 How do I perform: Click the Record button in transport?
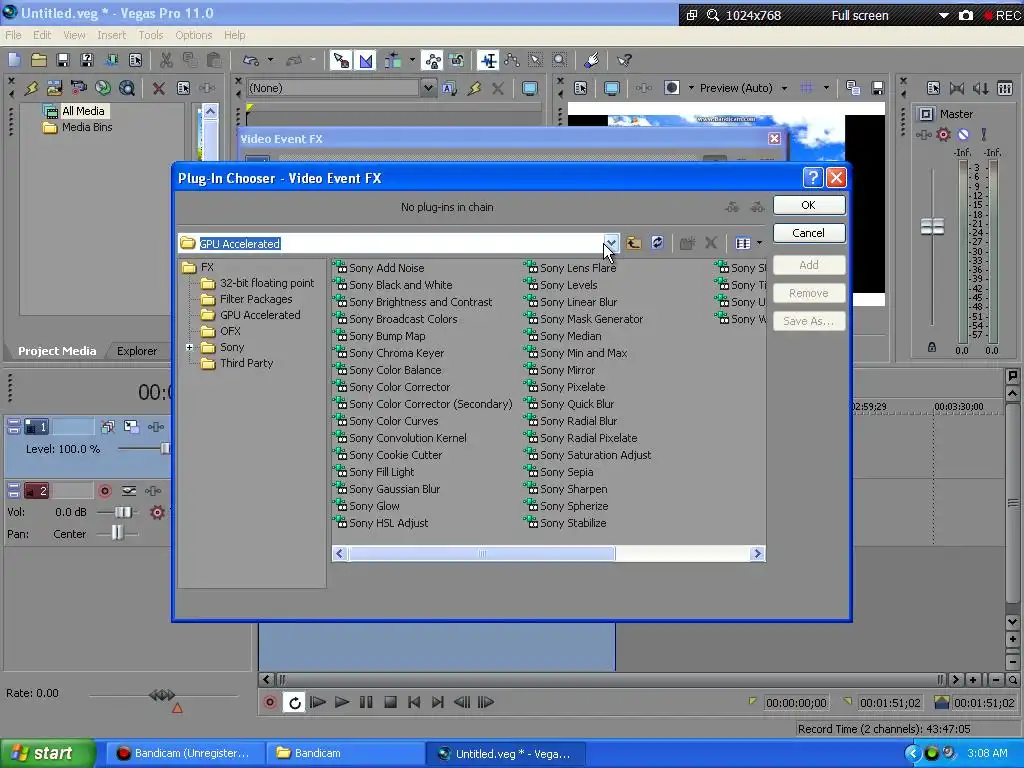coord(269,703)
